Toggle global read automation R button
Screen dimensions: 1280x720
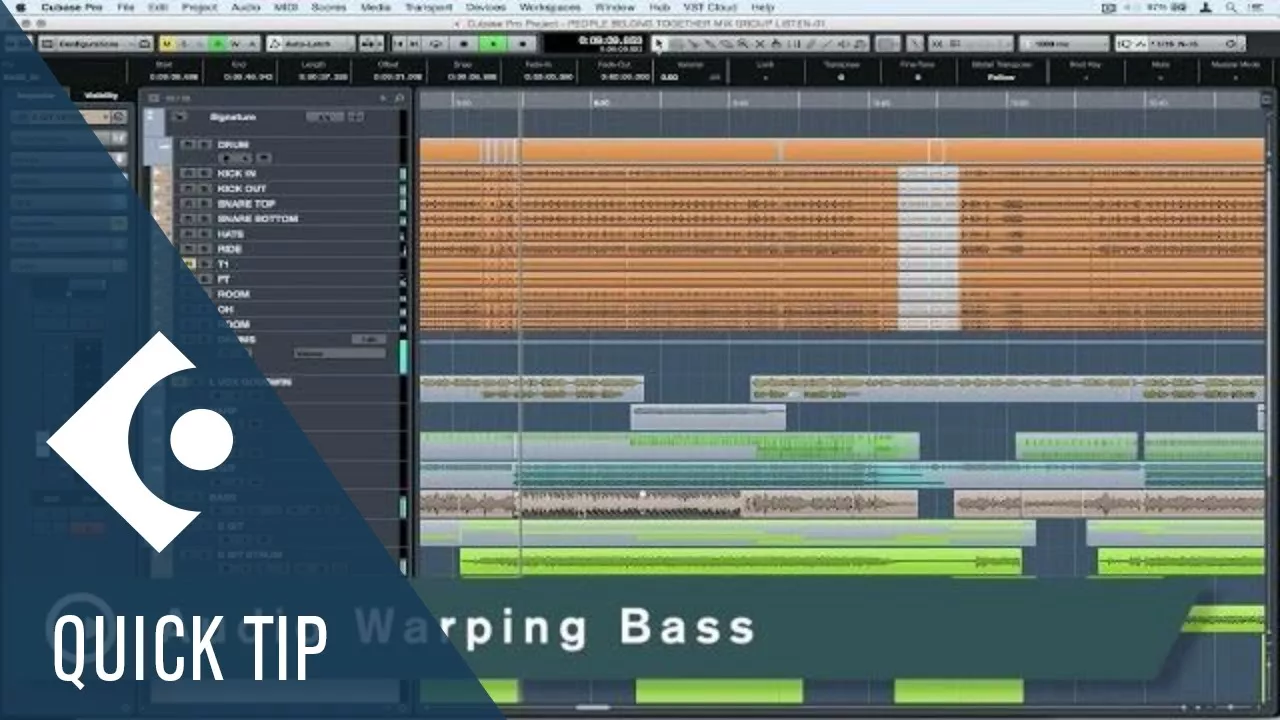pyautogui.click(x=217, y=44)
